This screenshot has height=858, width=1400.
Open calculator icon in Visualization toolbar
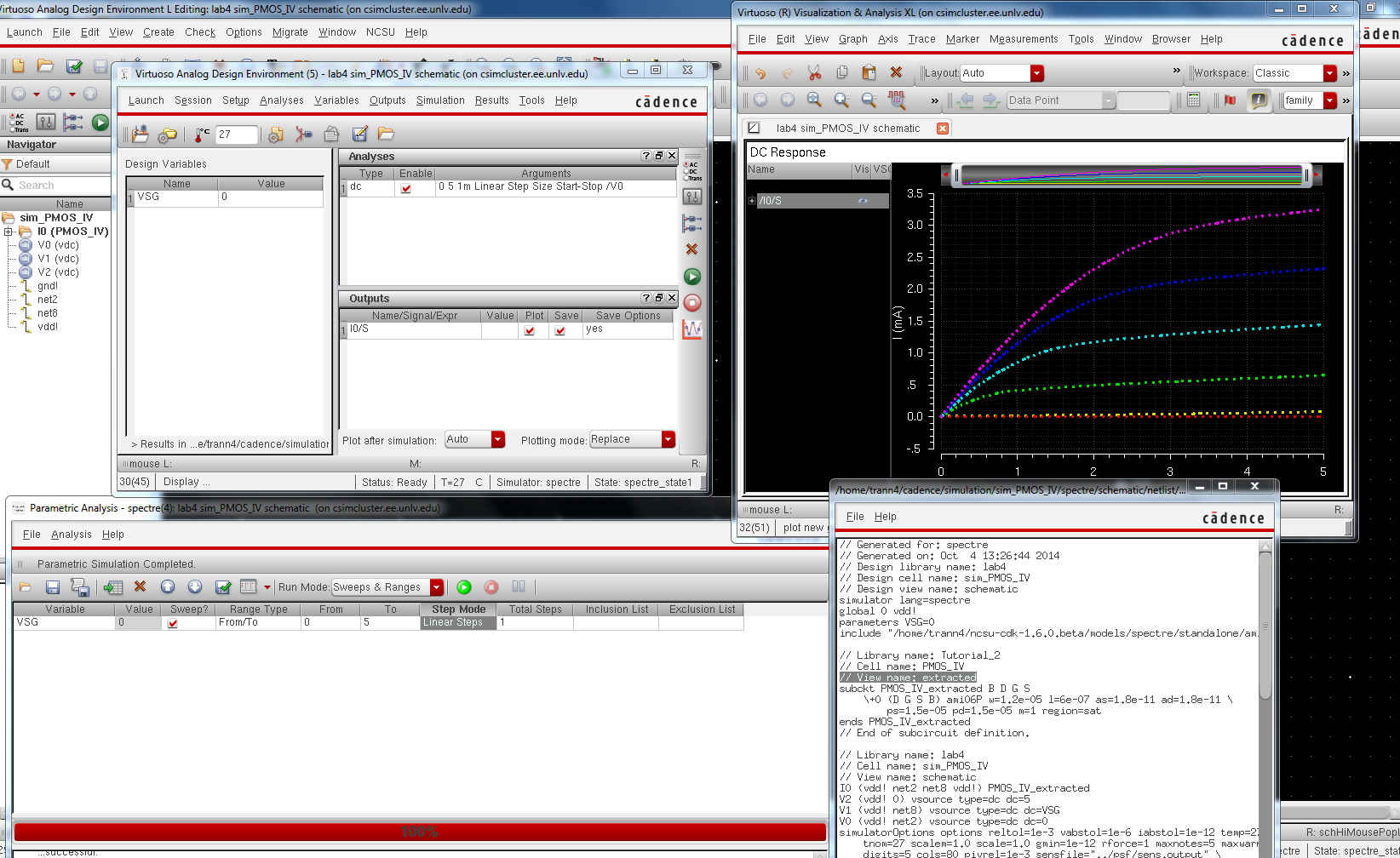[1193, 100]
